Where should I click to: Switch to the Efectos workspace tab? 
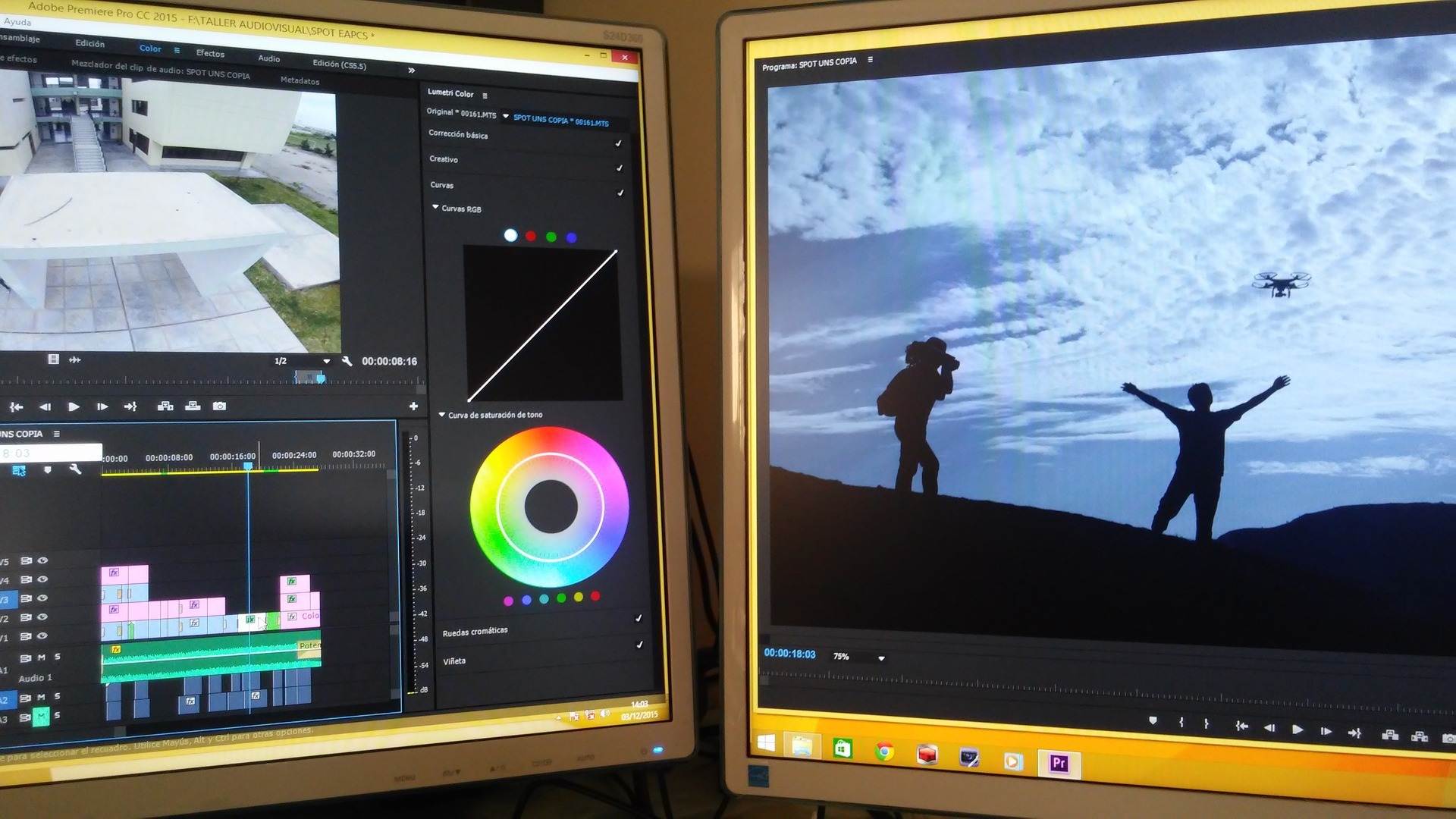(211, 54)
